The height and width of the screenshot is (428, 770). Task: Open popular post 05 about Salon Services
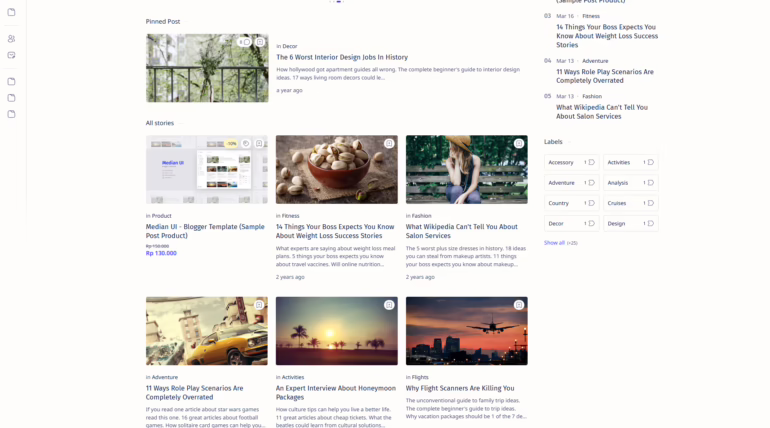tap(602, 112)
